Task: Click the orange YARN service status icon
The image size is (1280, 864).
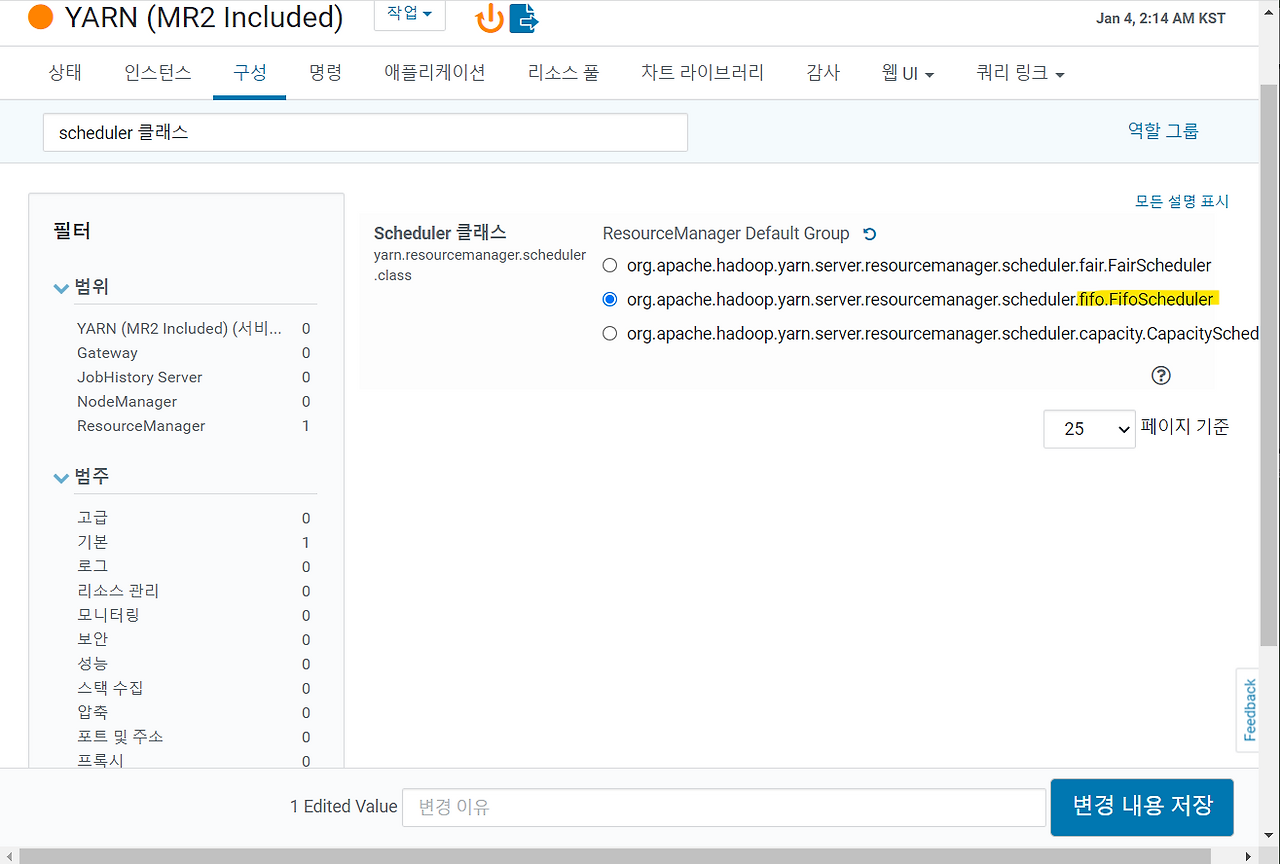Action: 41,17
